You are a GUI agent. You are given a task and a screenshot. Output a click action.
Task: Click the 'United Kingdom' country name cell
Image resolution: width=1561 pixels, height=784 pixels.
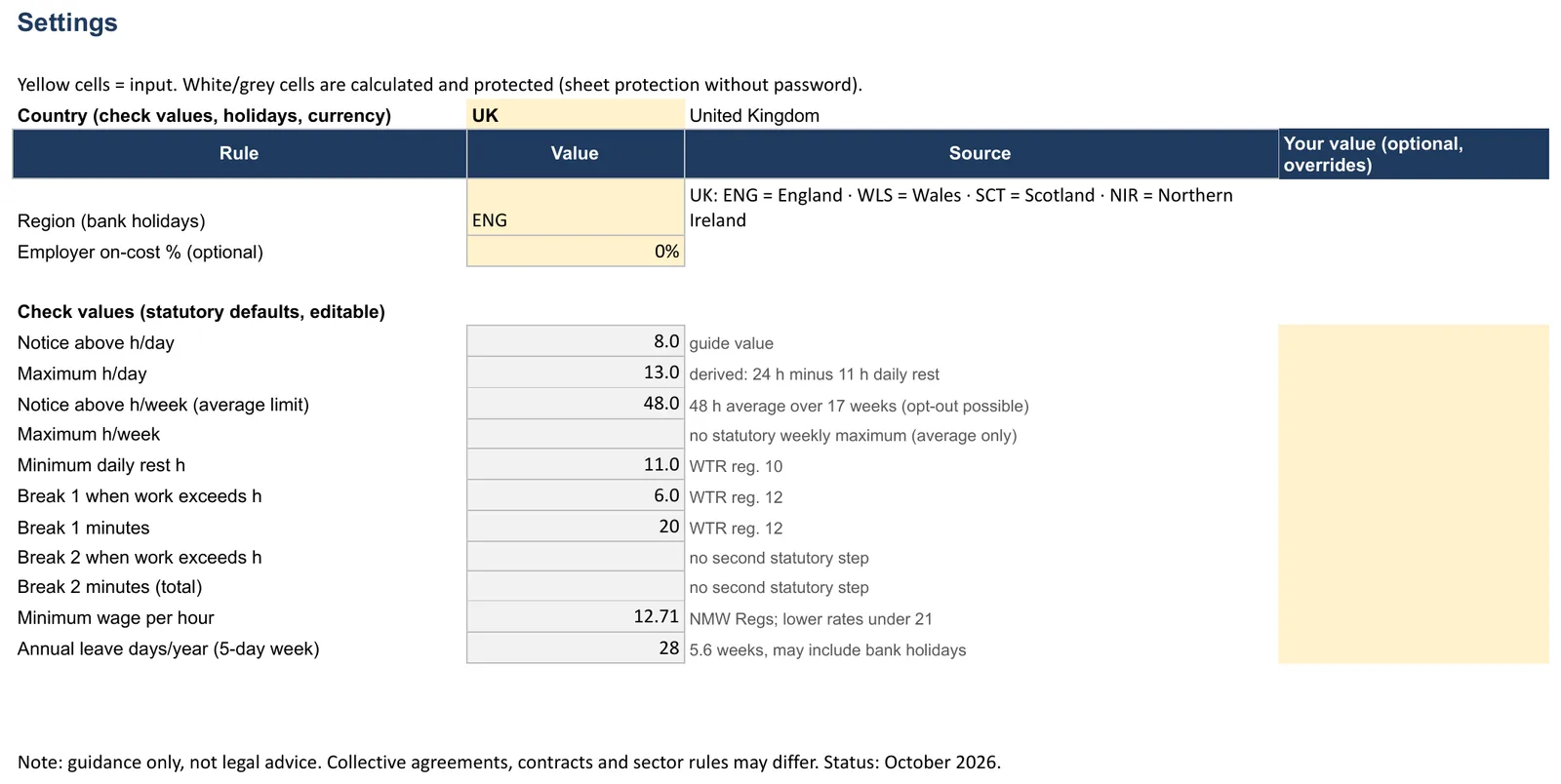[x=754, y=115]
